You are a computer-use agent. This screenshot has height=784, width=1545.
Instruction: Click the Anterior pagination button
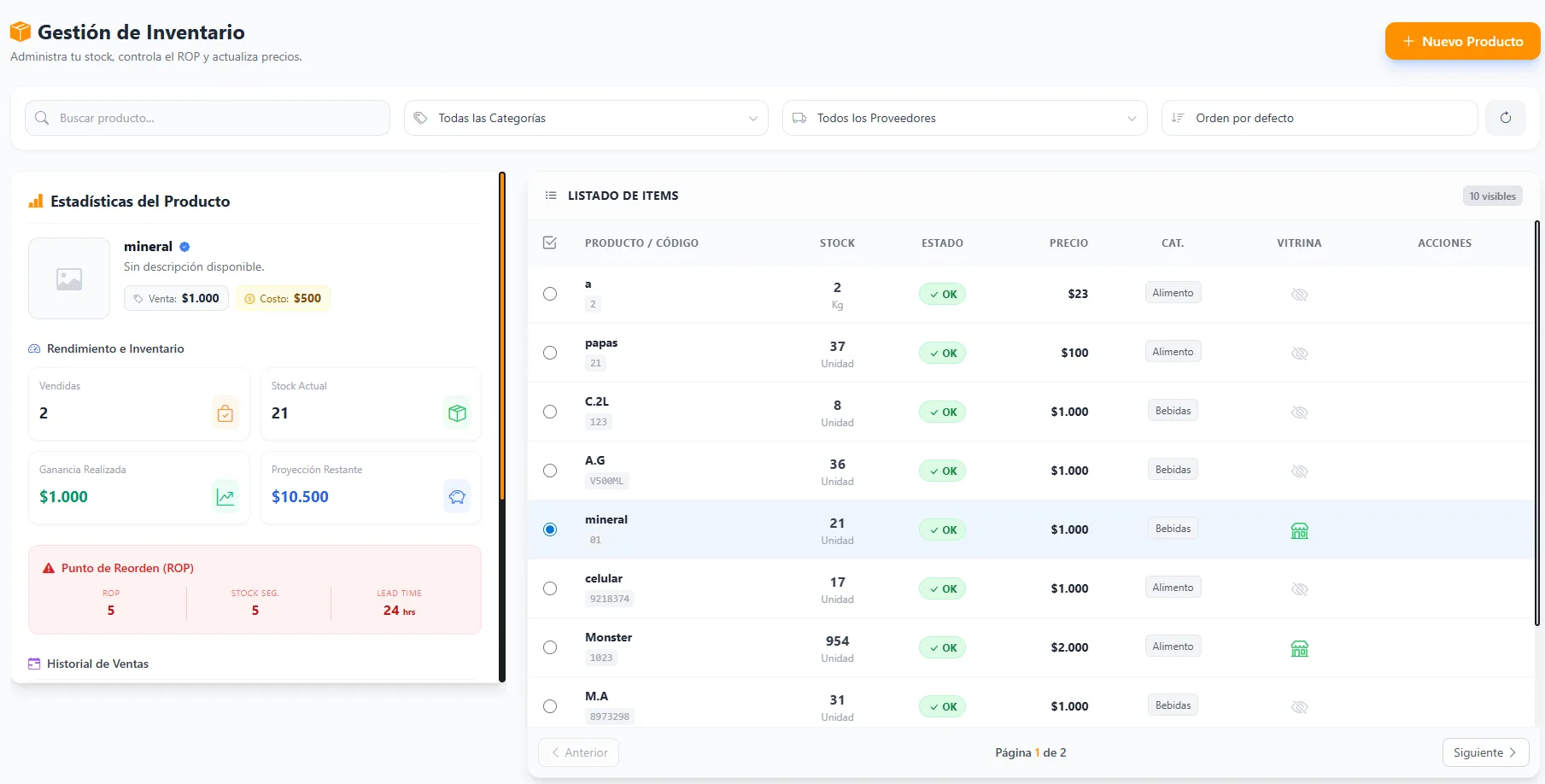[x=578, y=752]
